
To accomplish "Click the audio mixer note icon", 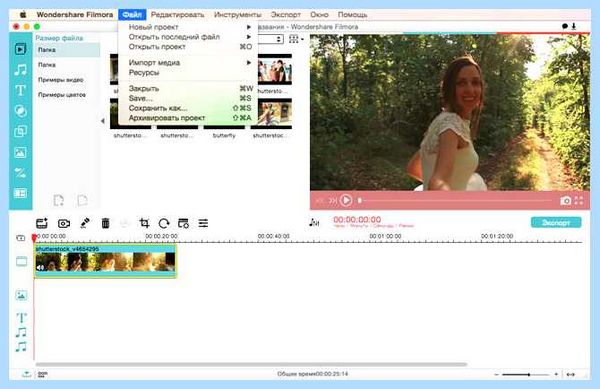I will (x=314, y=222).
